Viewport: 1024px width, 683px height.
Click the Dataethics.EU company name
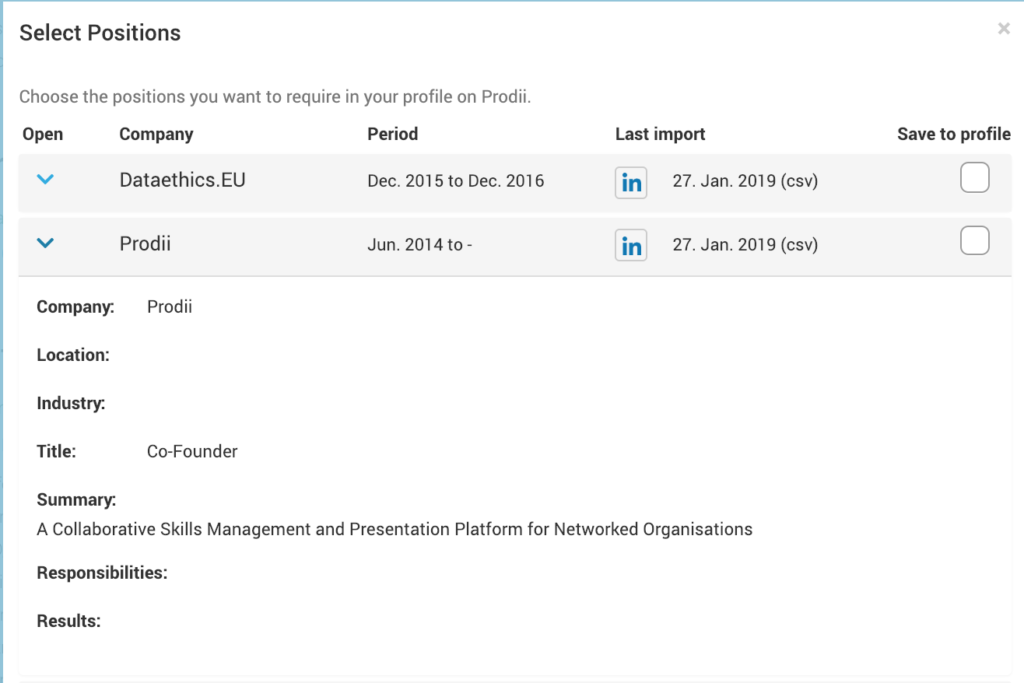(182, 180)
